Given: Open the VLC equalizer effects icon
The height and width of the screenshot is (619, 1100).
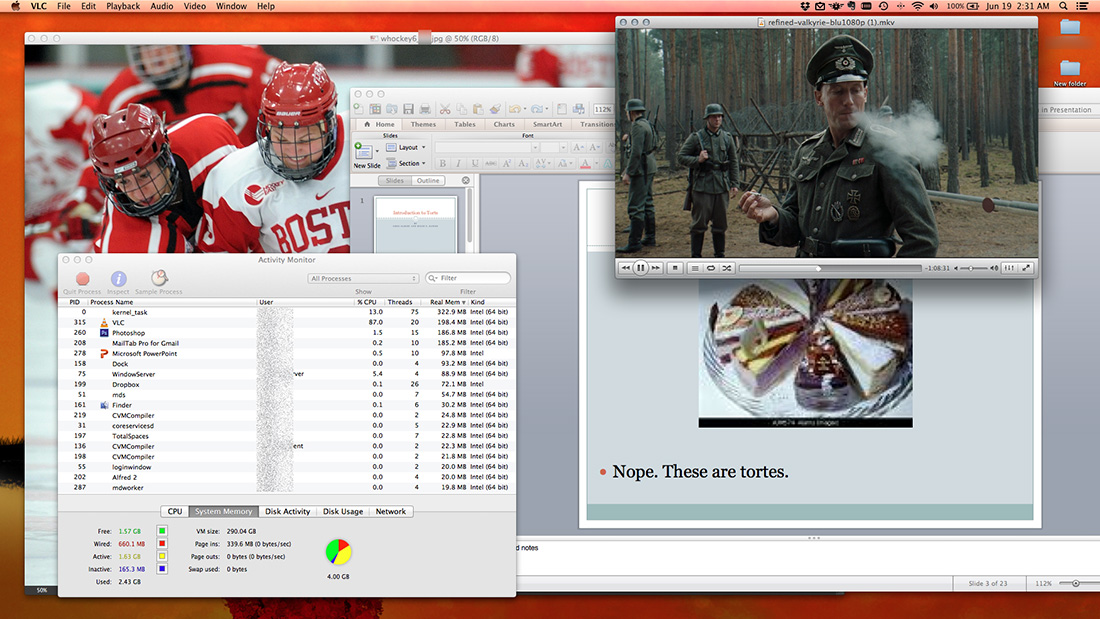Looking at the screenshot, I should (1010, 268).
